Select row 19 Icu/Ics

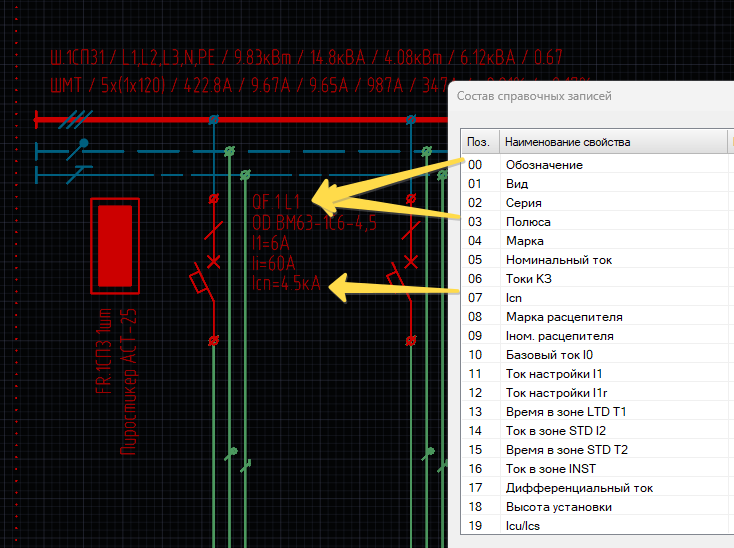click(598, 526)
